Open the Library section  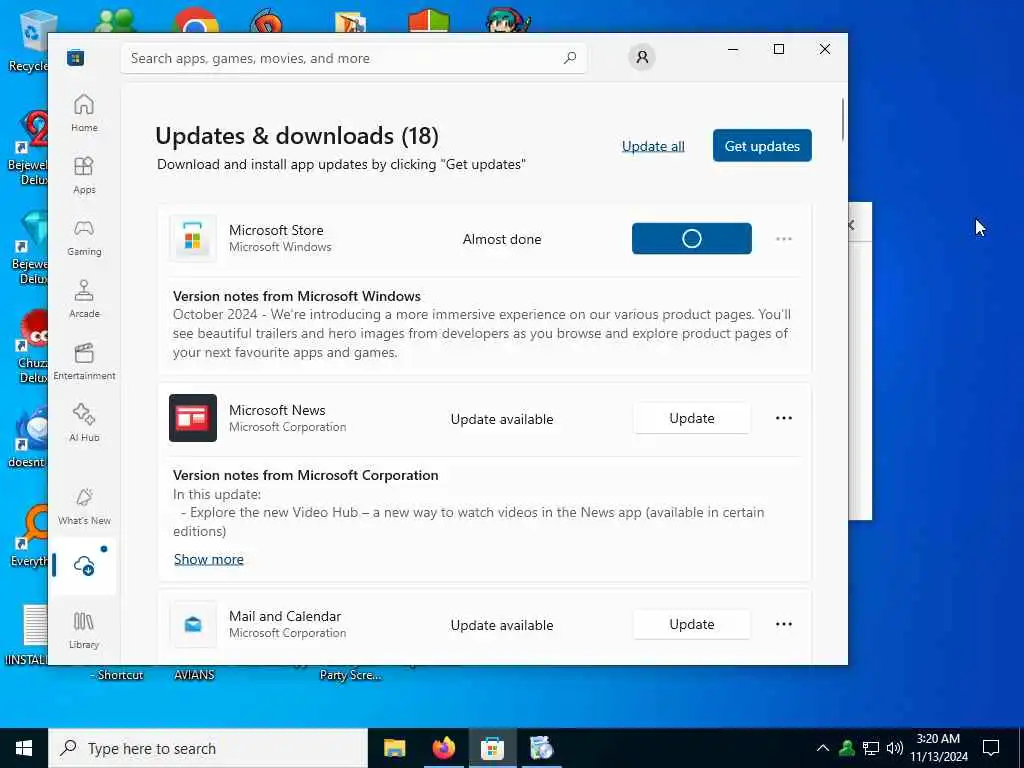pos(84,630)
